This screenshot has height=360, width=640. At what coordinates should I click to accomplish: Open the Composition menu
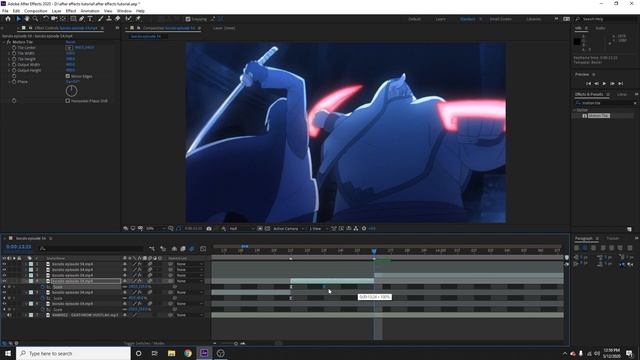pos(36,11)
